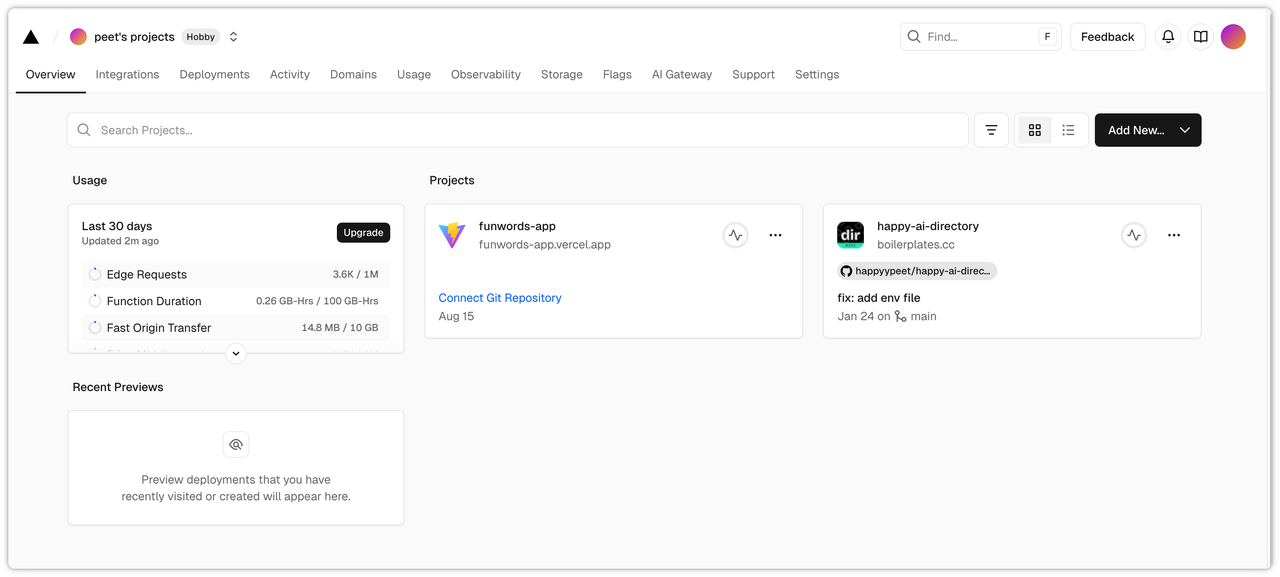1280x577 pixels.
Task: Open funwords-app activity status icon
Action: coord(735,235)
